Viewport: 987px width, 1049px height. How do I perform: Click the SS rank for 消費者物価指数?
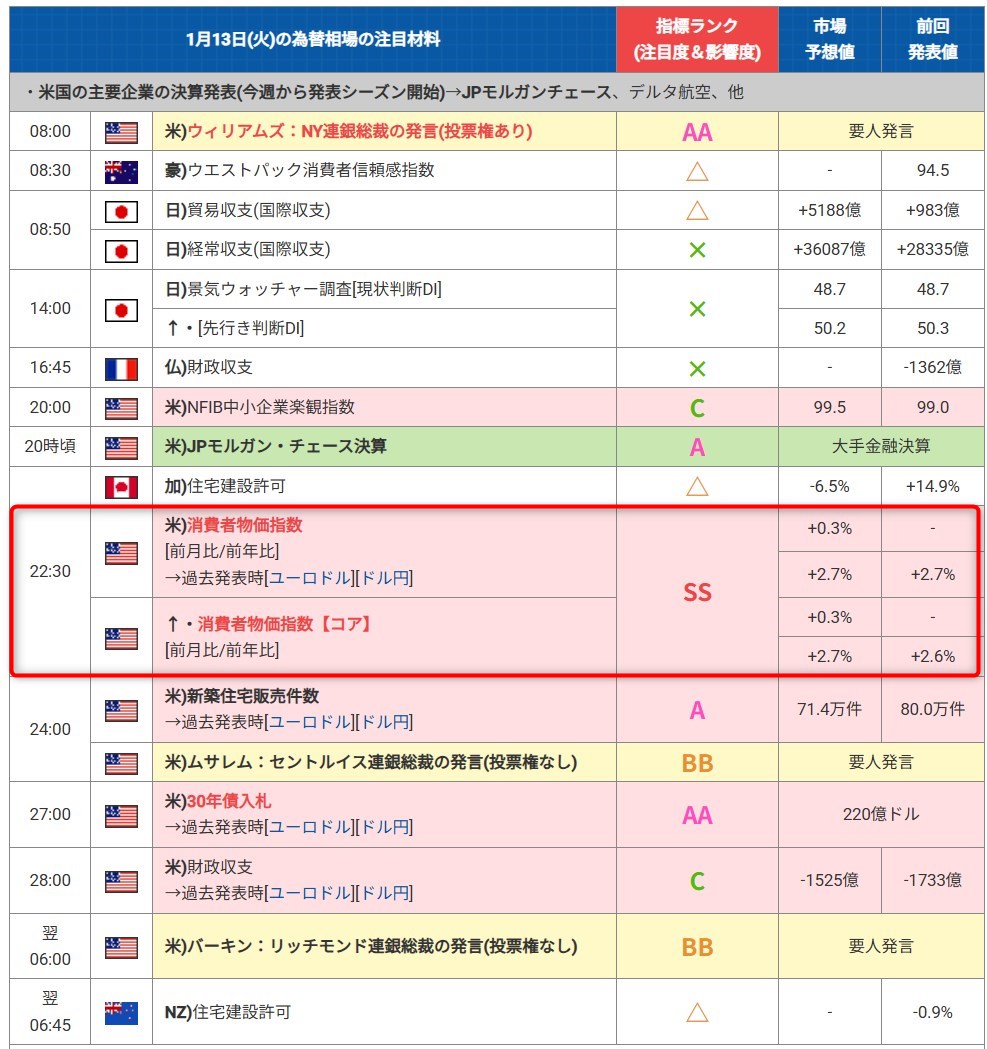pos(697,592)
